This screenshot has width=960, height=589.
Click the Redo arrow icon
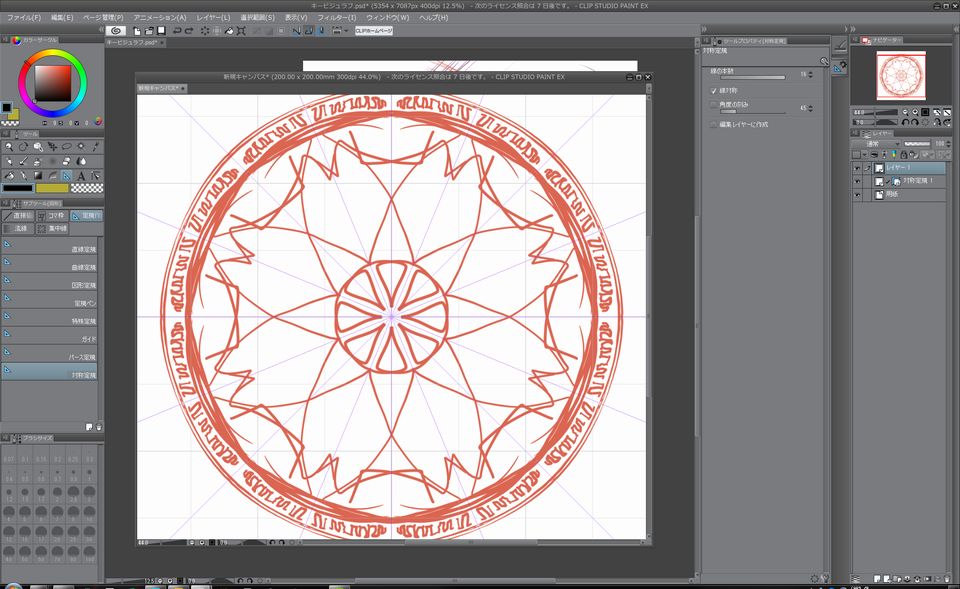[189, 31]
